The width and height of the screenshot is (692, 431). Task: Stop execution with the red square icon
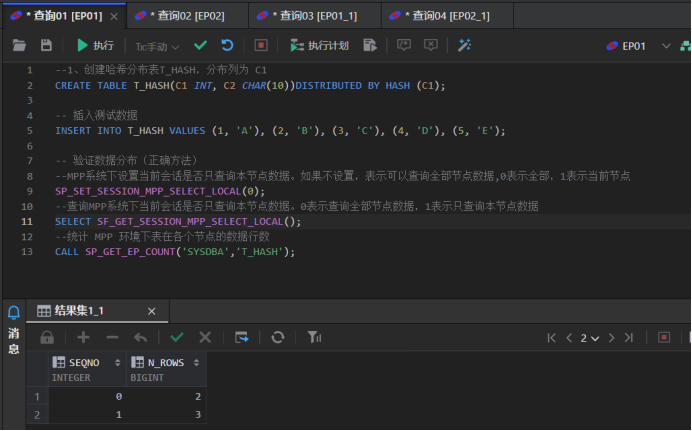click(x=261, y=45)
